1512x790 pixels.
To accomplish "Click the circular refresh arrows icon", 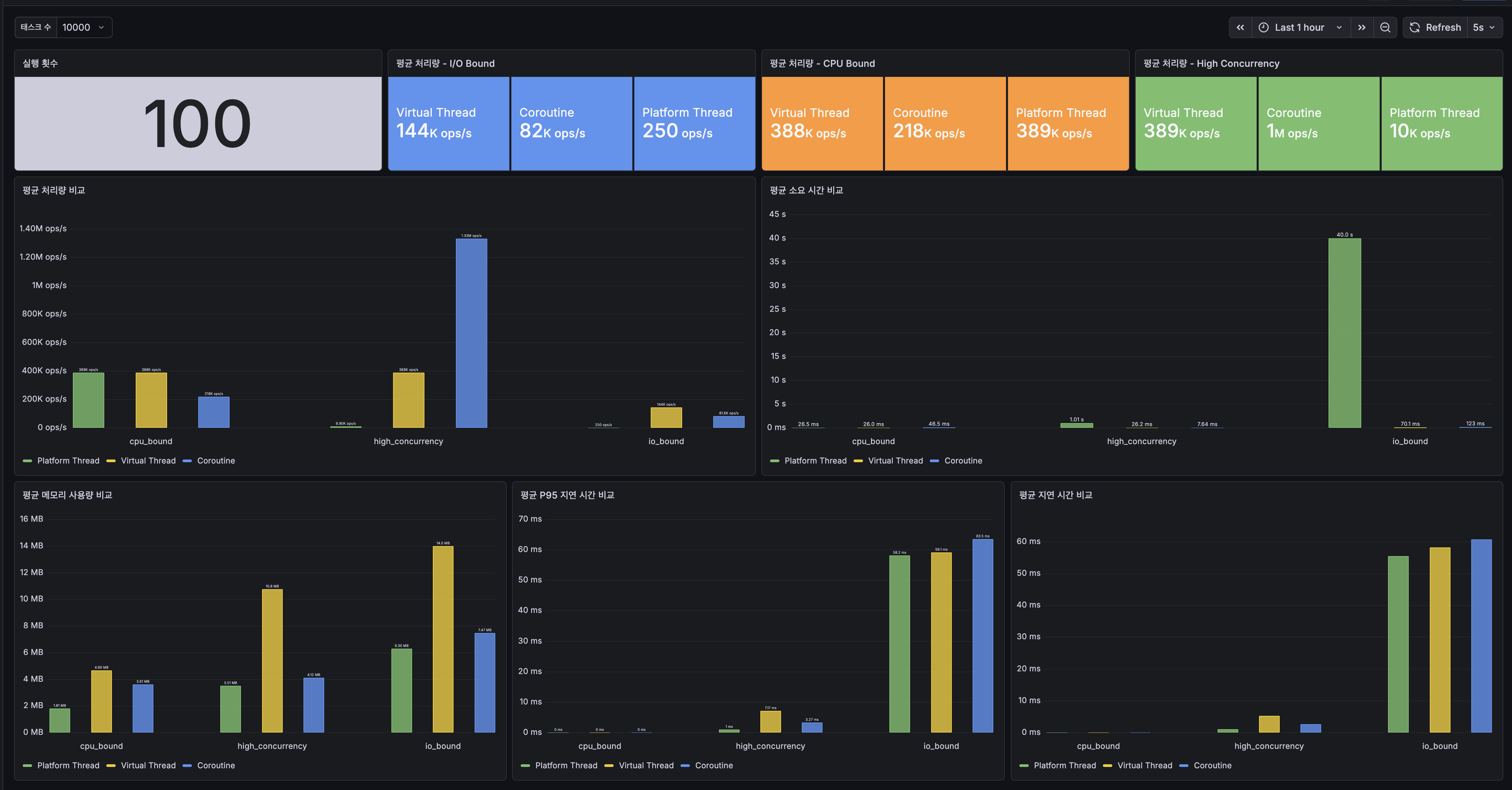I will click(x=1414, y=28).
